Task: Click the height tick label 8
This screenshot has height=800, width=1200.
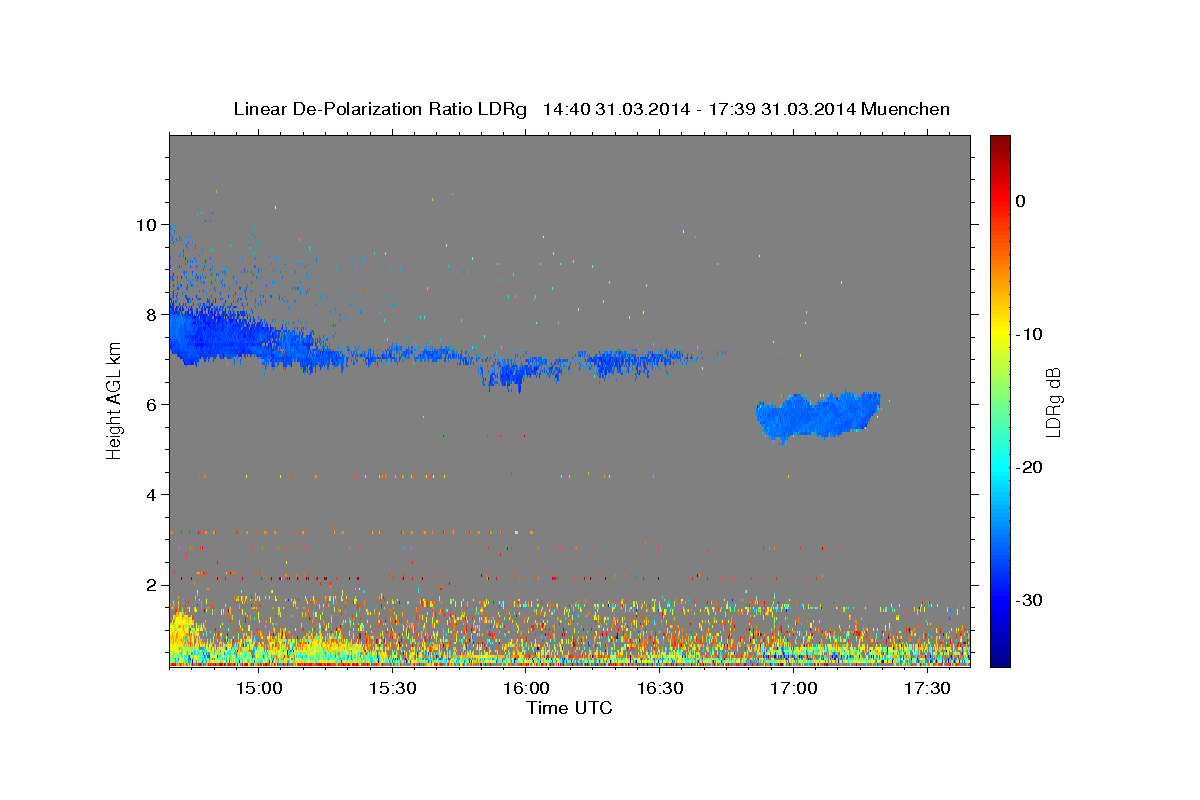Action: point(152,314)
